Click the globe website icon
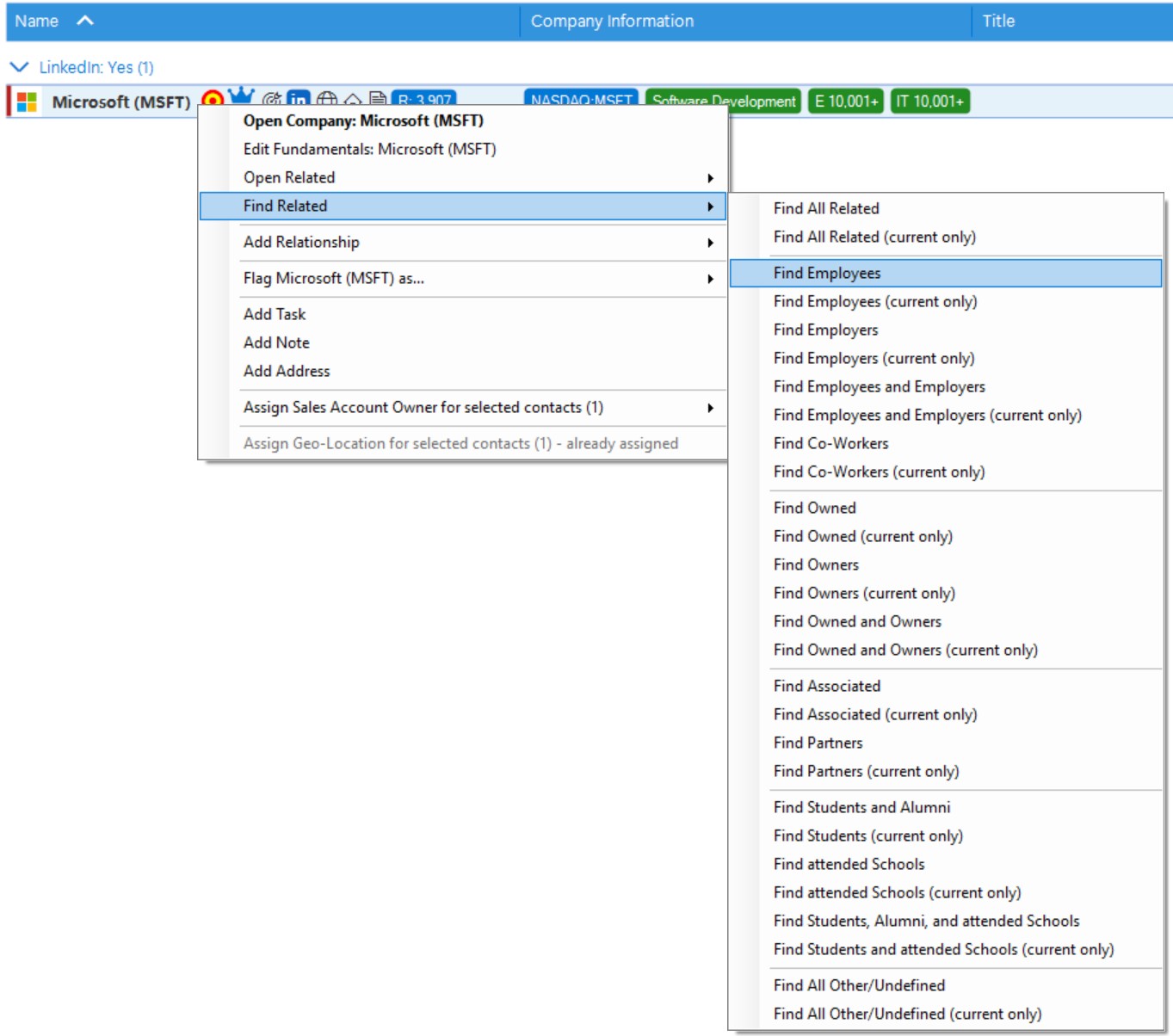1173x1036 pixels. click(x=326, y=99)
